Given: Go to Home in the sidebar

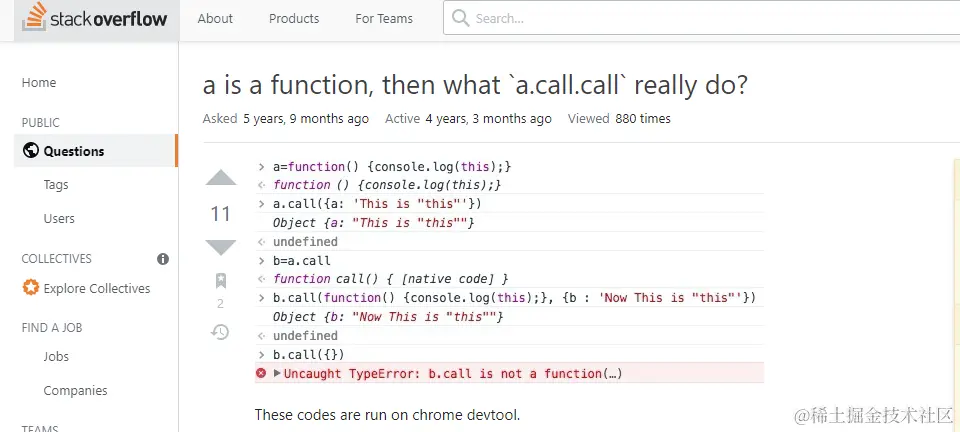Looking at the screenshot, I should 39,83.
